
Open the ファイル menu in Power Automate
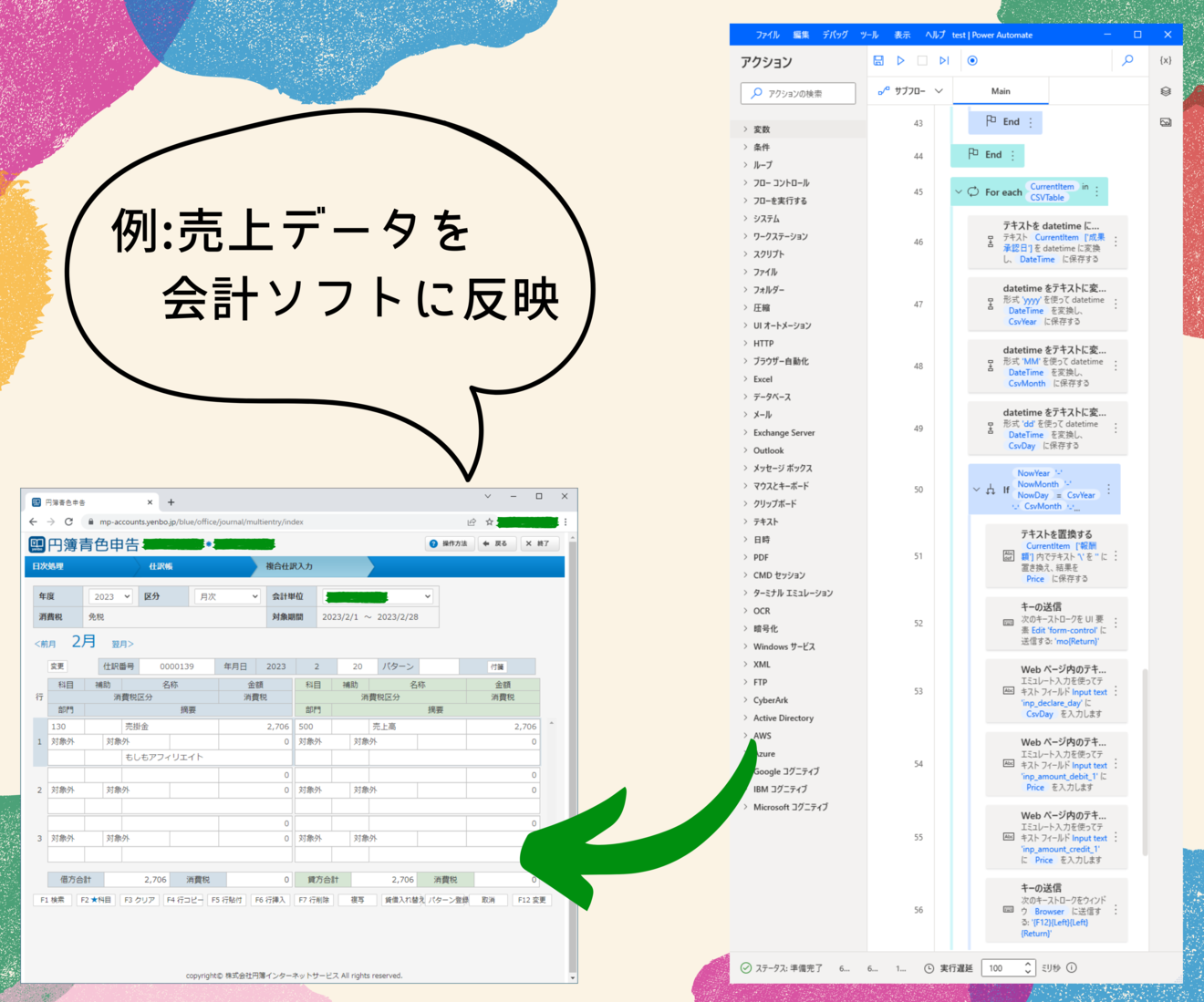(x=767, y=35)
